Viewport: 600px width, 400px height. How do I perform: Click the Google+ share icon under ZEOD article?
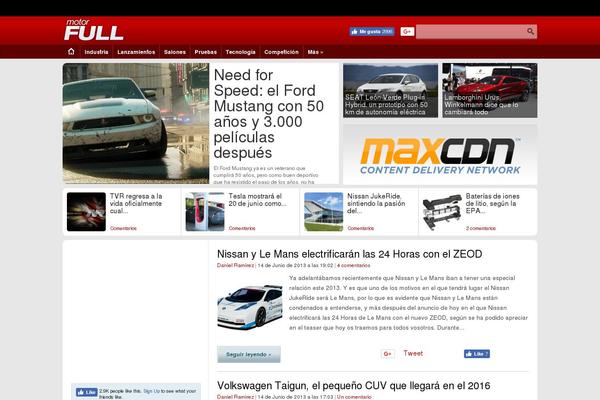click(x=388, y=354)
